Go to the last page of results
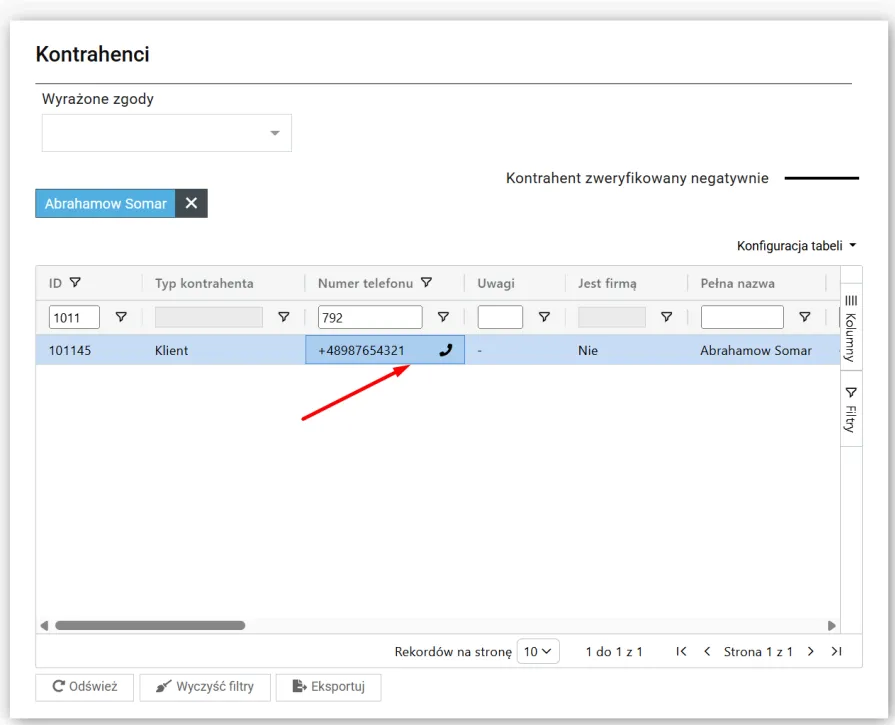The width and height of the screenshot is (895, 725). (x=836, y=652)
